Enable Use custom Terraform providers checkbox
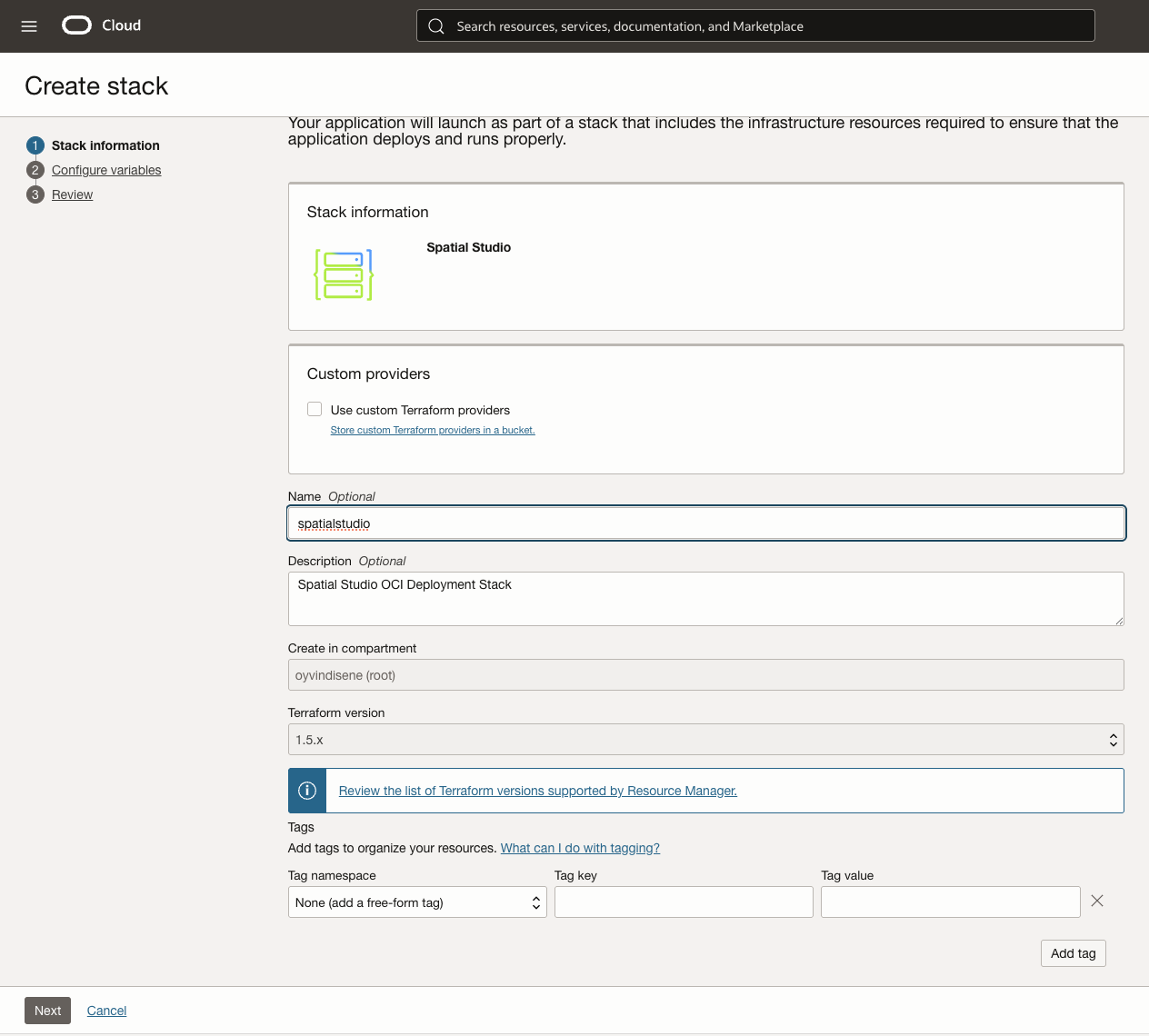Screen dimensions: 1149x1036 (315, 410)
